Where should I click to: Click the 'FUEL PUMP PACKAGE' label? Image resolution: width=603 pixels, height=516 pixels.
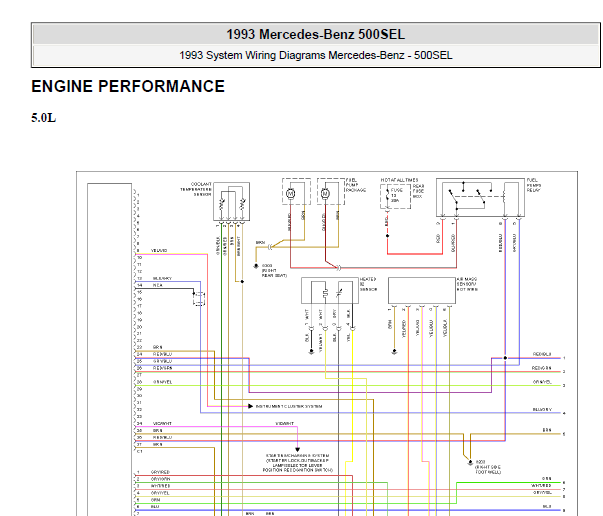coord(356,185)
